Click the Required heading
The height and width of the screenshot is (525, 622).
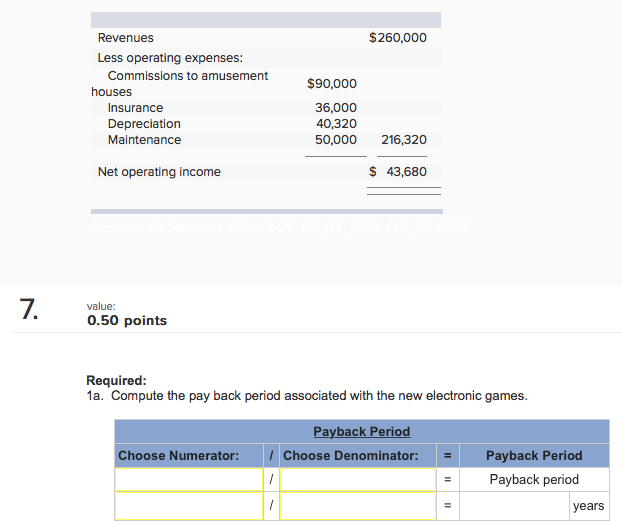pyautogui.click(x=117, y=380)
